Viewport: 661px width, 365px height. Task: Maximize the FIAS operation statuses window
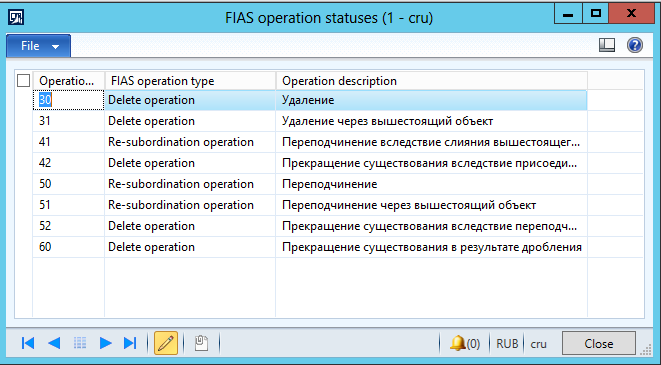pyautogui.click(x=596, y=13)
